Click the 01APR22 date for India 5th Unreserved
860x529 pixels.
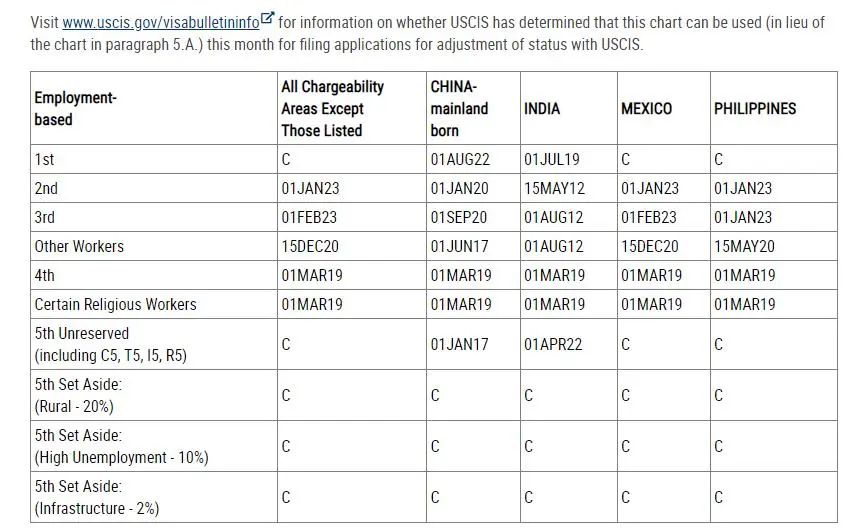point(553,344)
